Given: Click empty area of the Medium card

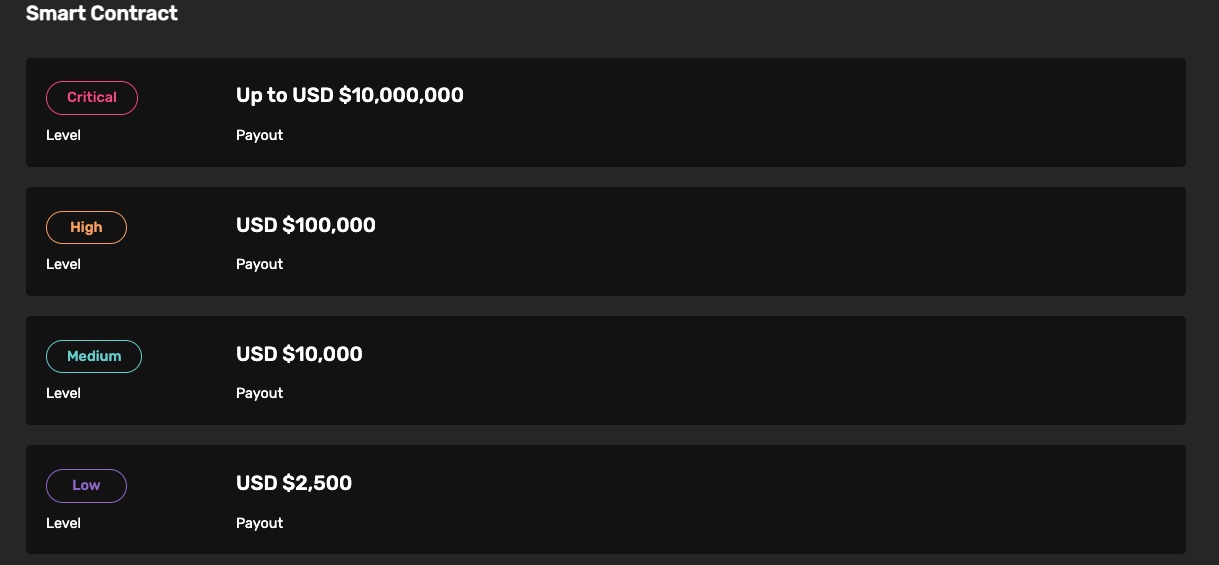Looking at the screenshot, I should [800, 370].
